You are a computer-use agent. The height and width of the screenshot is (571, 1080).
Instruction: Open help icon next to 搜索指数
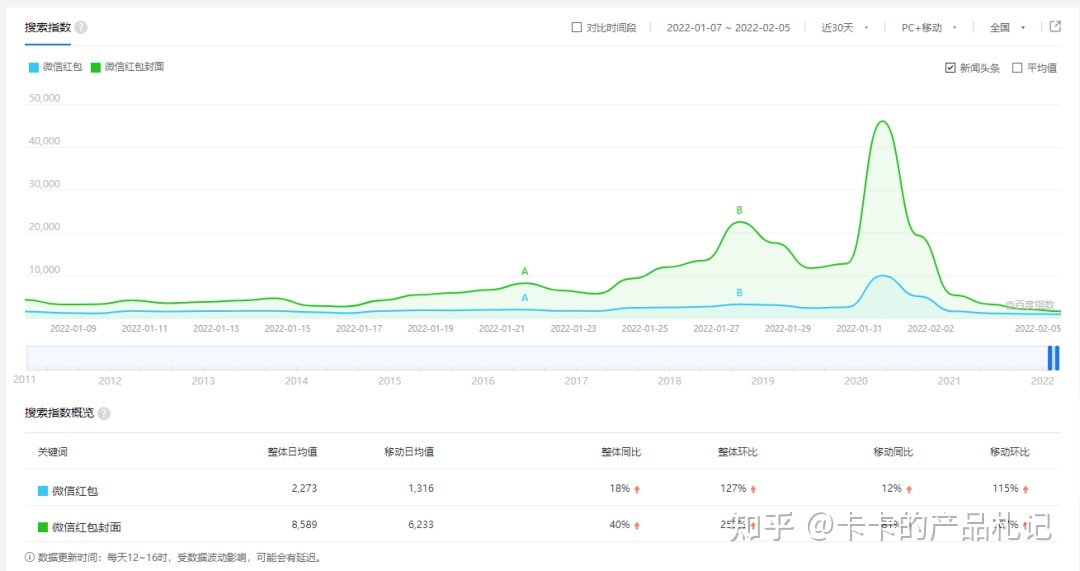tap(81, 28)
